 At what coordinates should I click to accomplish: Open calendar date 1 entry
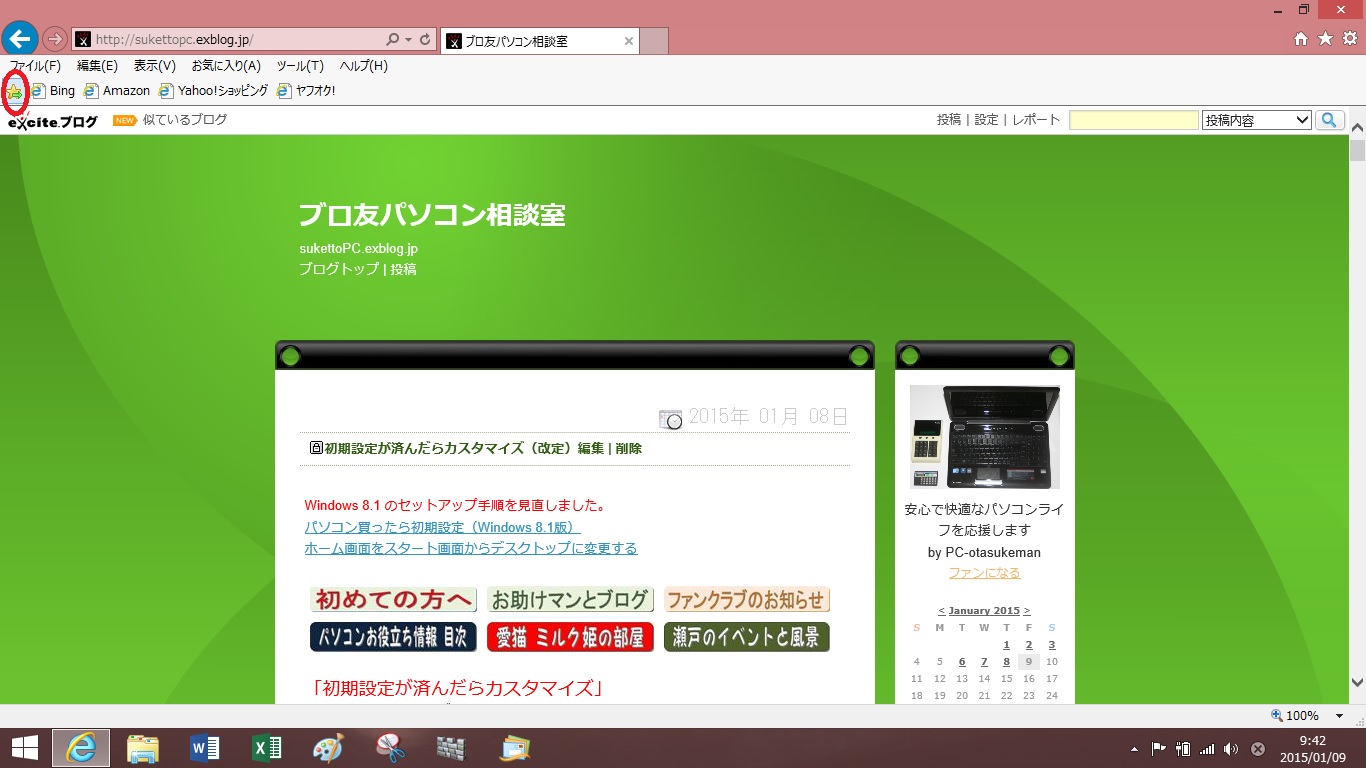pos(1007,645)
